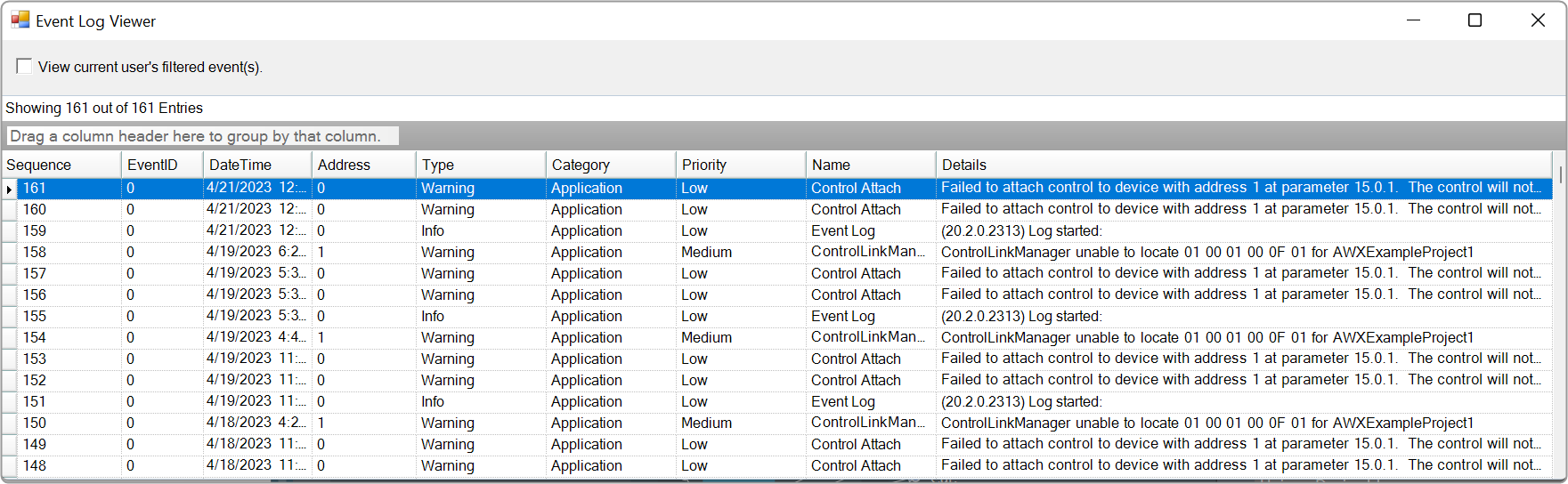Click the Details column header
The image size is (1568, 484).
[1244, 165]
